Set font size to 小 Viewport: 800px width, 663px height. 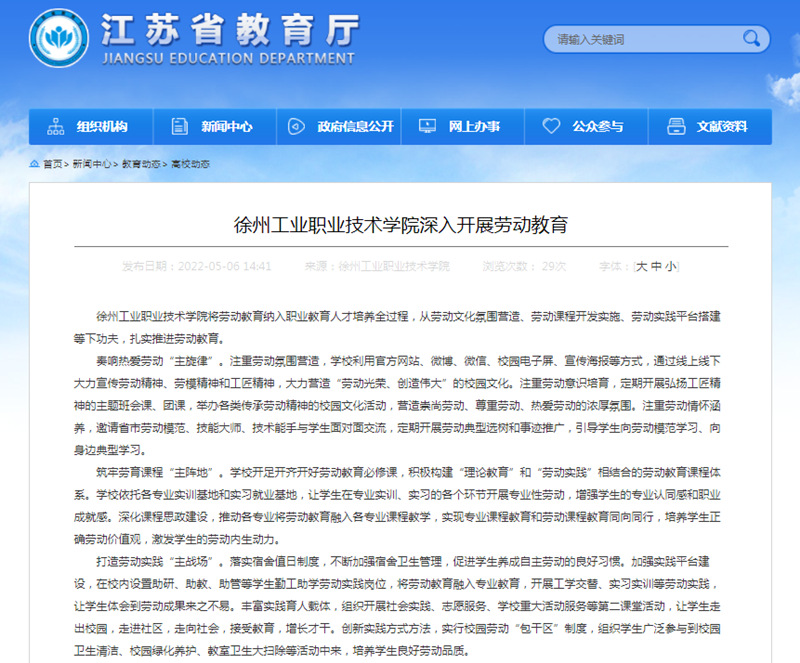(670, 266)
